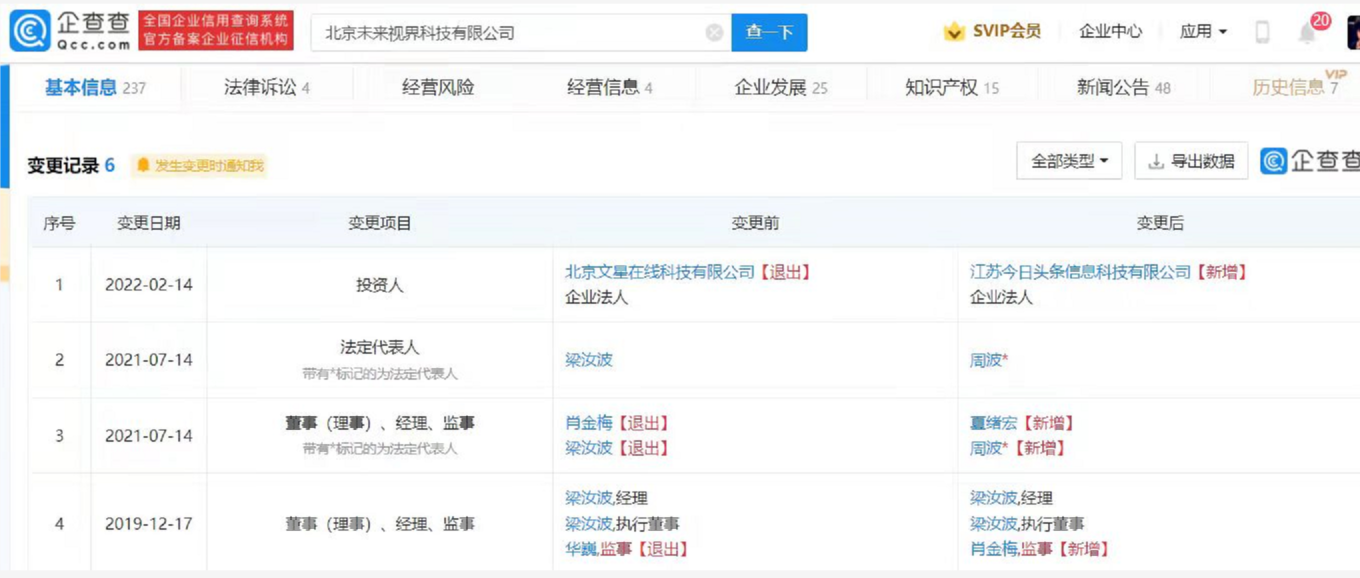Open notifications via the bell icon showing 20
The image size is (1360, 578).
(x=1306, y=31)
